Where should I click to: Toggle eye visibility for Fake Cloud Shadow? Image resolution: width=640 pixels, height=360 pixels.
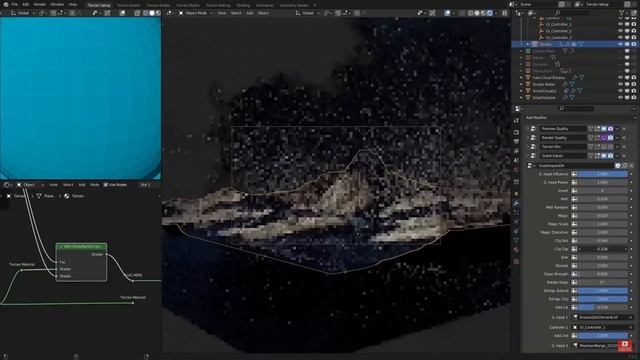pos(621,78)
